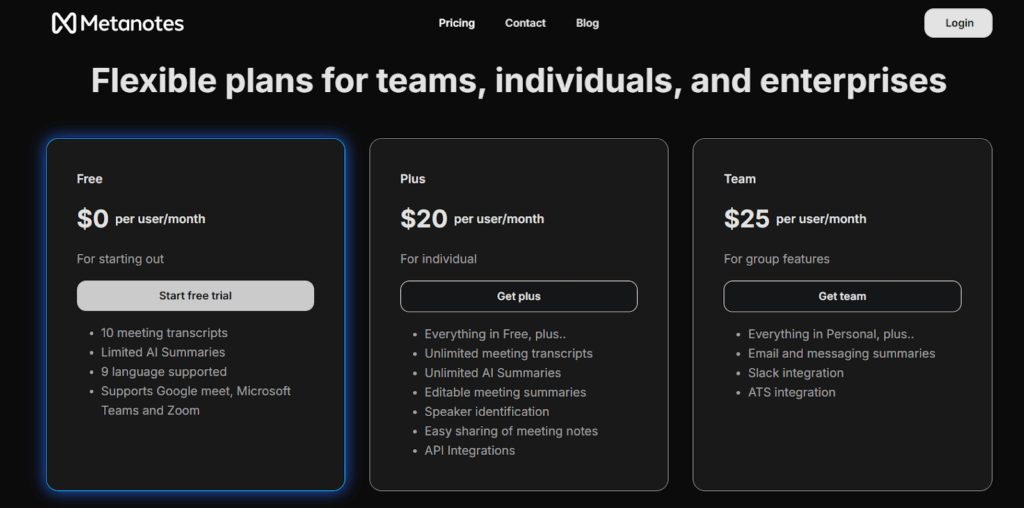Open the Blog link

point(588,23)
